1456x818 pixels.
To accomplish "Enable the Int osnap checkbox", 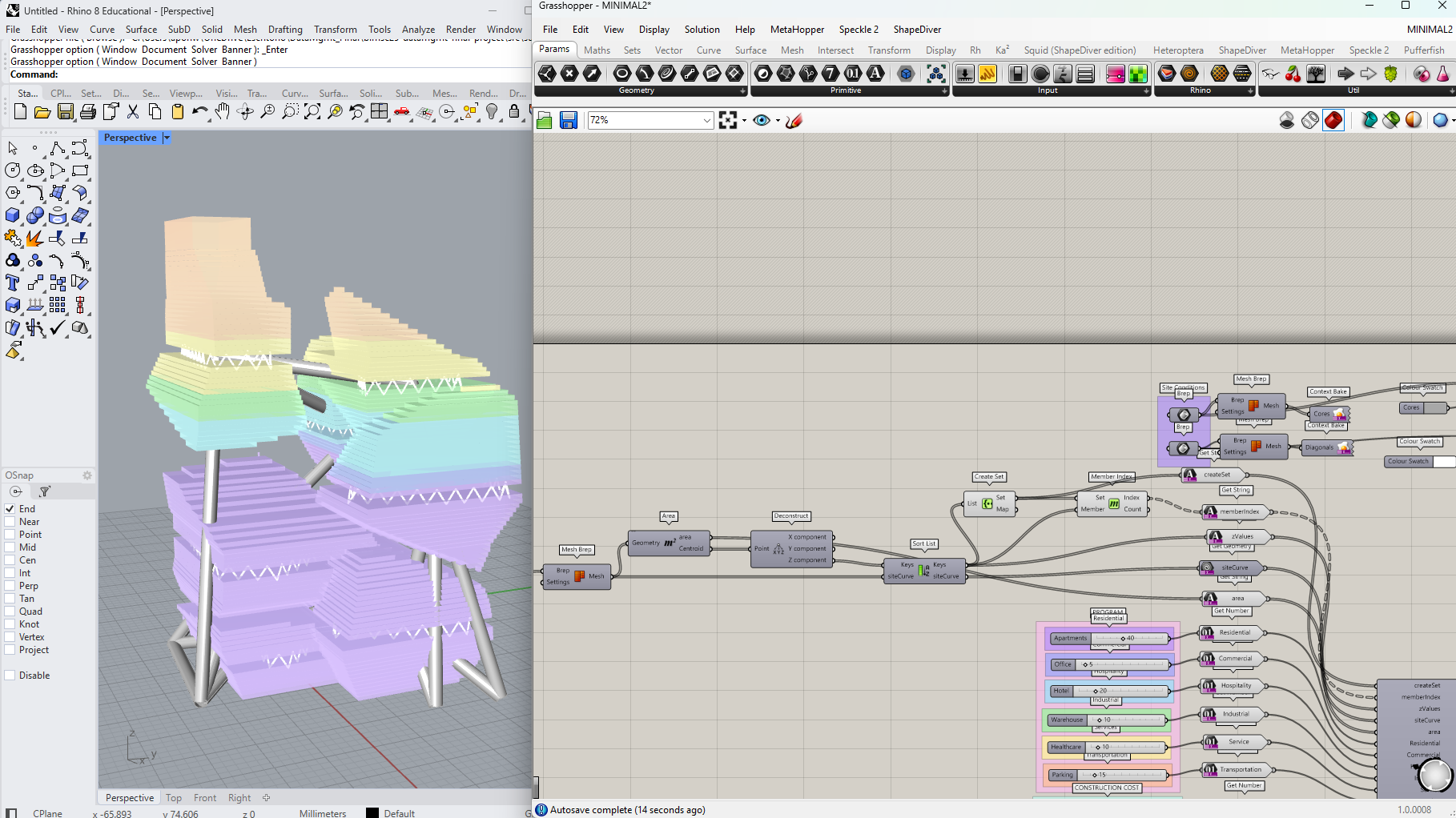I will click(10, 573).
